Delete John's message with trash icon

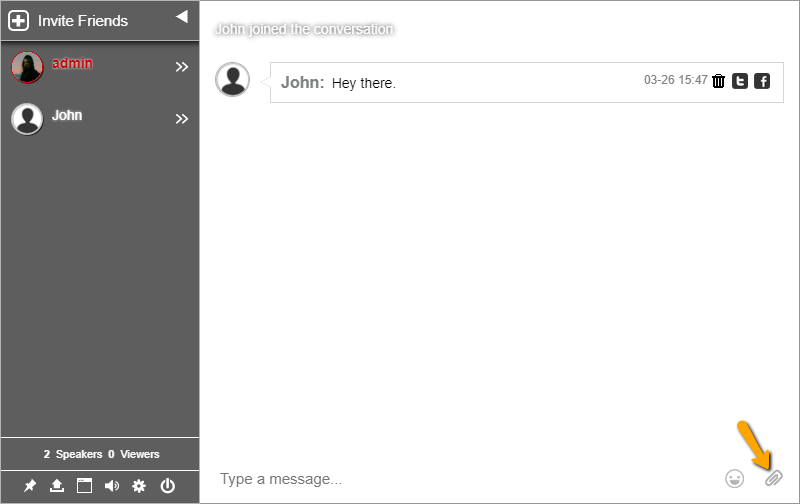(718, 81)
